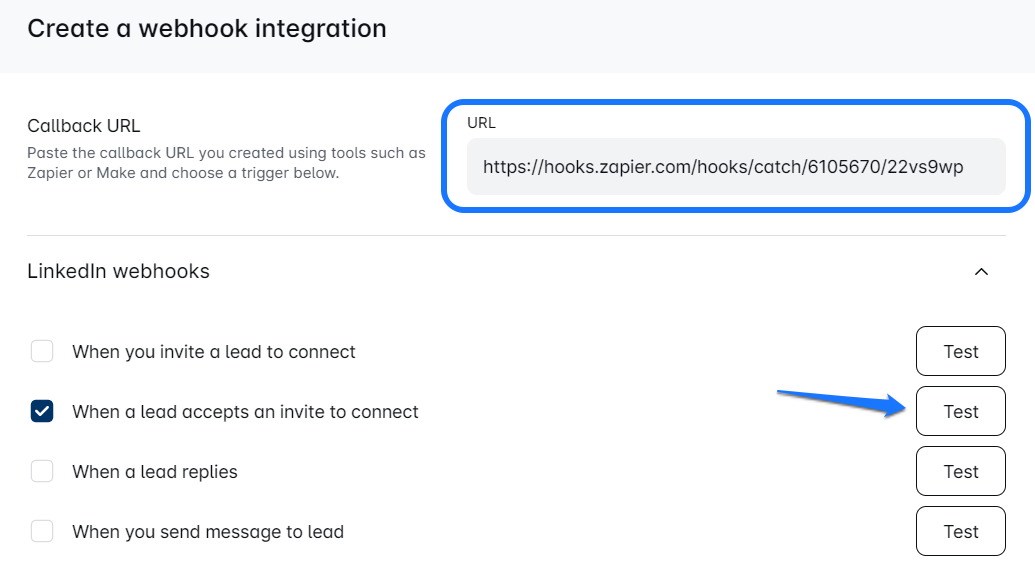Click into the Zapier callback URL field
Image resolution: width=1035 pixels, height=562 pixels.
[x=735, y=167]
